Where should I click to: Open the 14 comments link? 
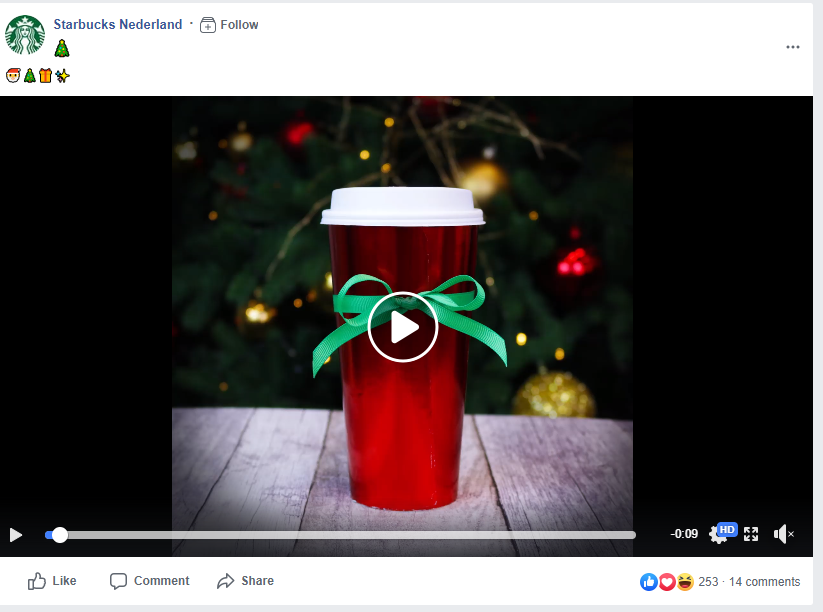(x=764, y=582)
